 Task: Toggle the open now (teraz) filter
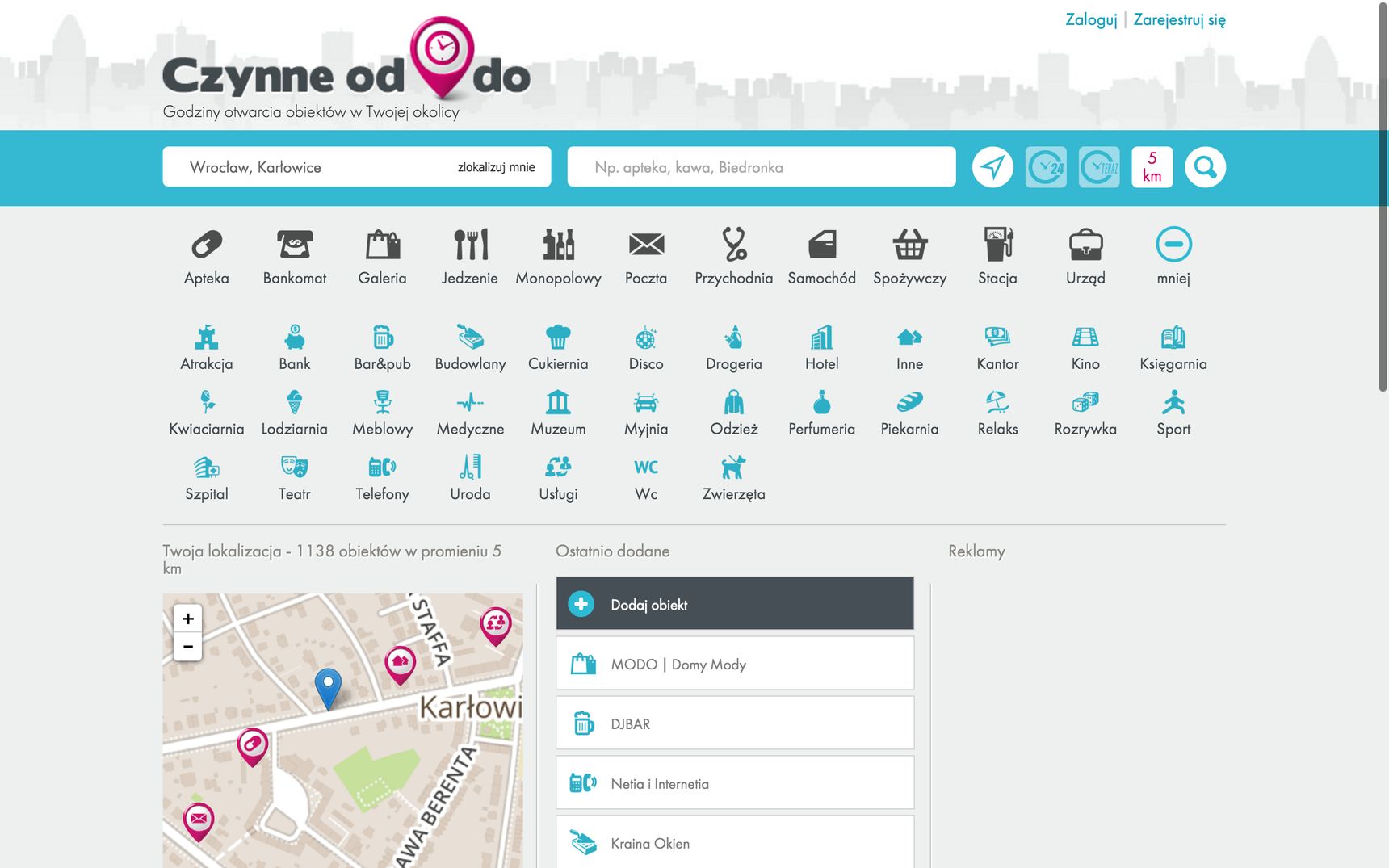point(1099,167)
